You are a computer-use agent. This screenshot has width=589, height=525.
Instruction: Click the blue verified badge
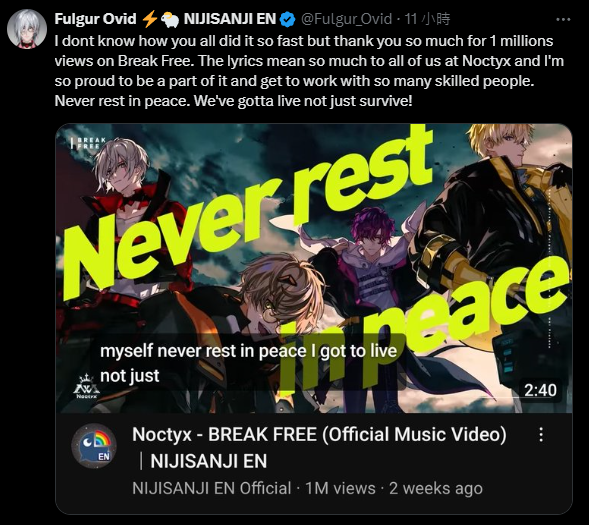coord(288,19)
